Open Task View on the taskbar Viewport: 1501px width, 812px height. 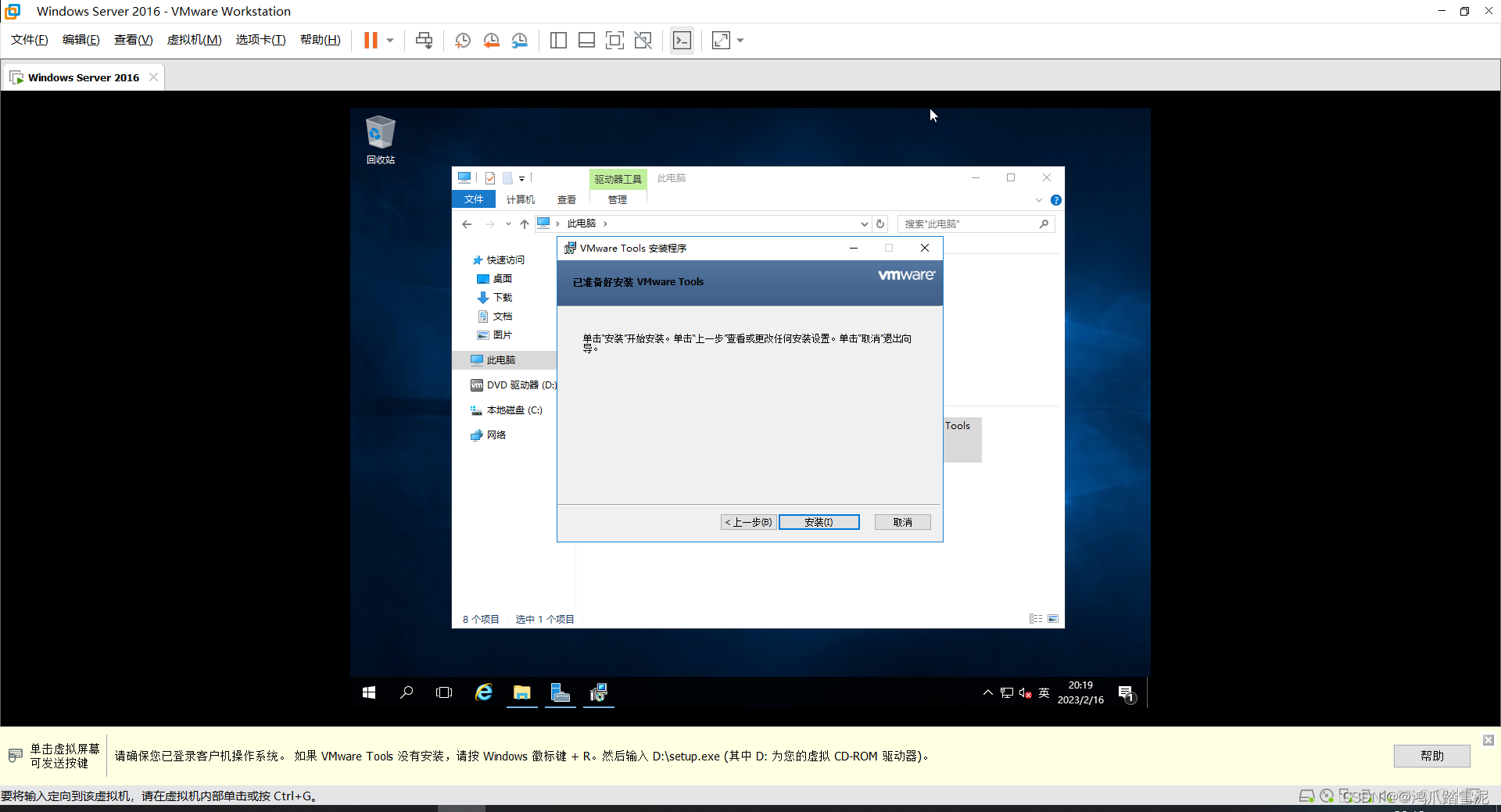click(x=444, y=692)
